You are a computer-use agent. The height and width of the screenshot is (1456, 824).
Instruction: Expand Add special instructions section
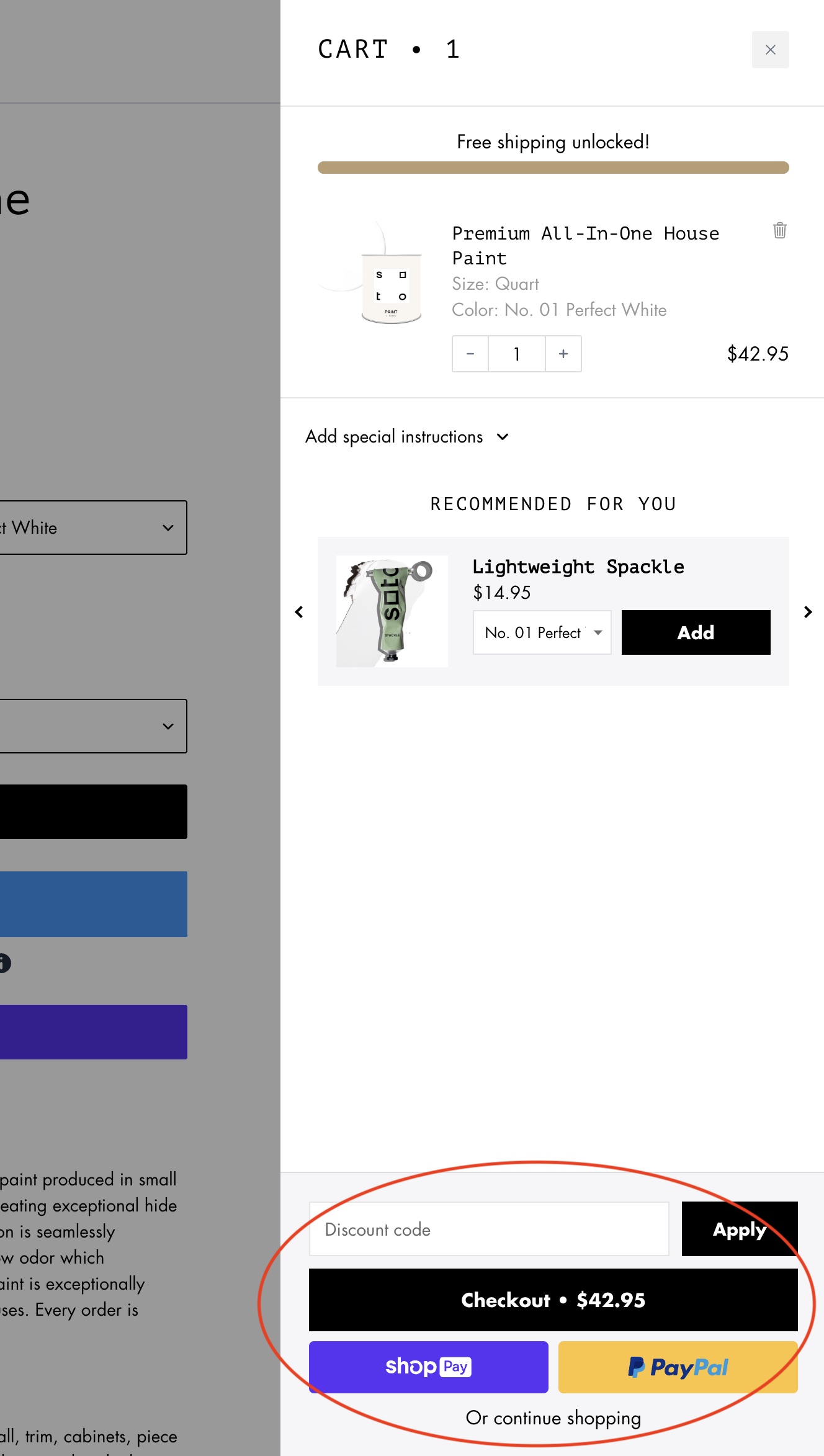407,437
